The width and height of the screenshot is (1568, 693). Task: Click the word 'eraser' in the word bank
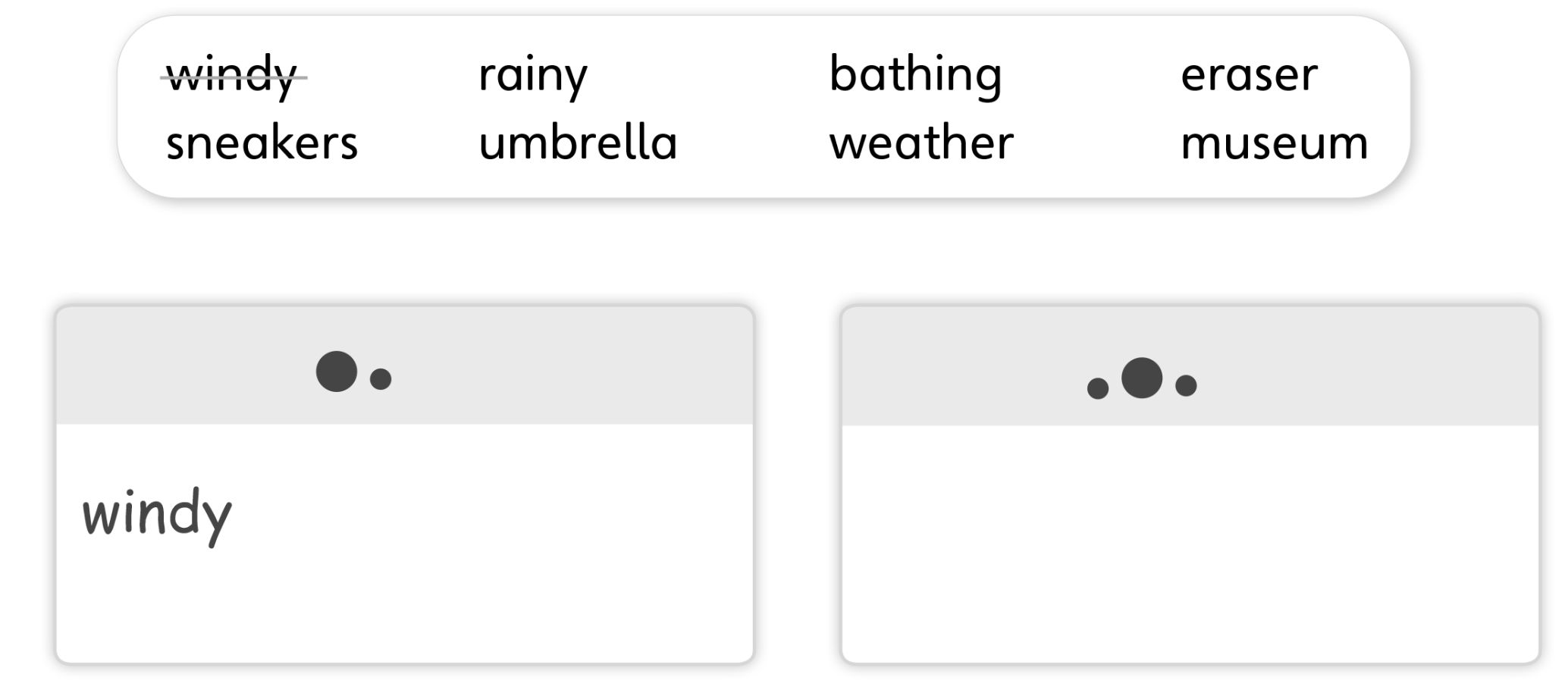coord(1247,74)
